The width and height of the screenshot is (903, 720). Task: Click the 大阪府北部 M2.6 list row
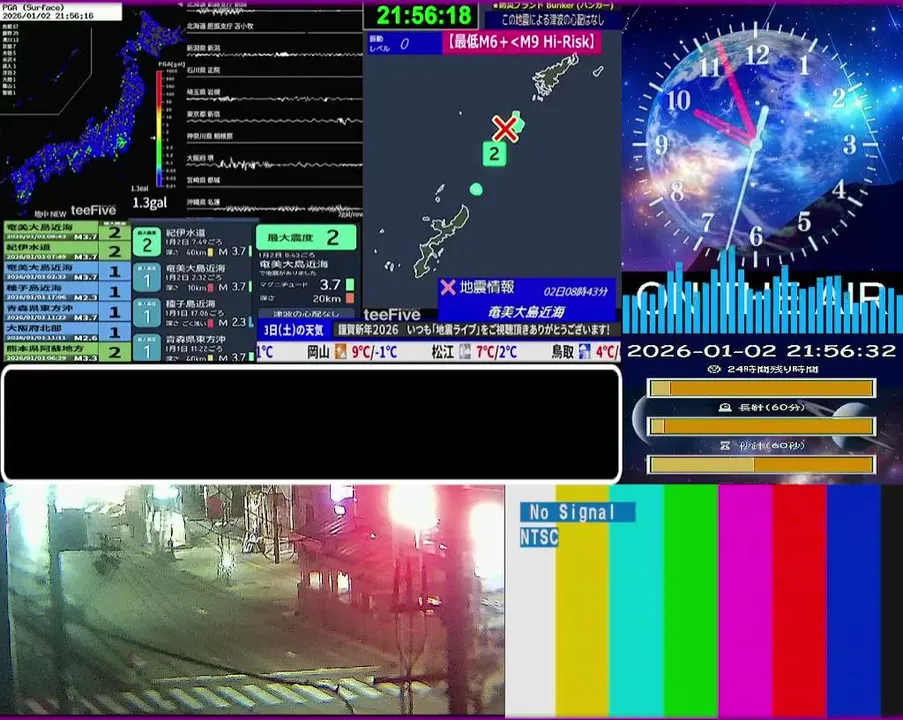click(67, 332)
